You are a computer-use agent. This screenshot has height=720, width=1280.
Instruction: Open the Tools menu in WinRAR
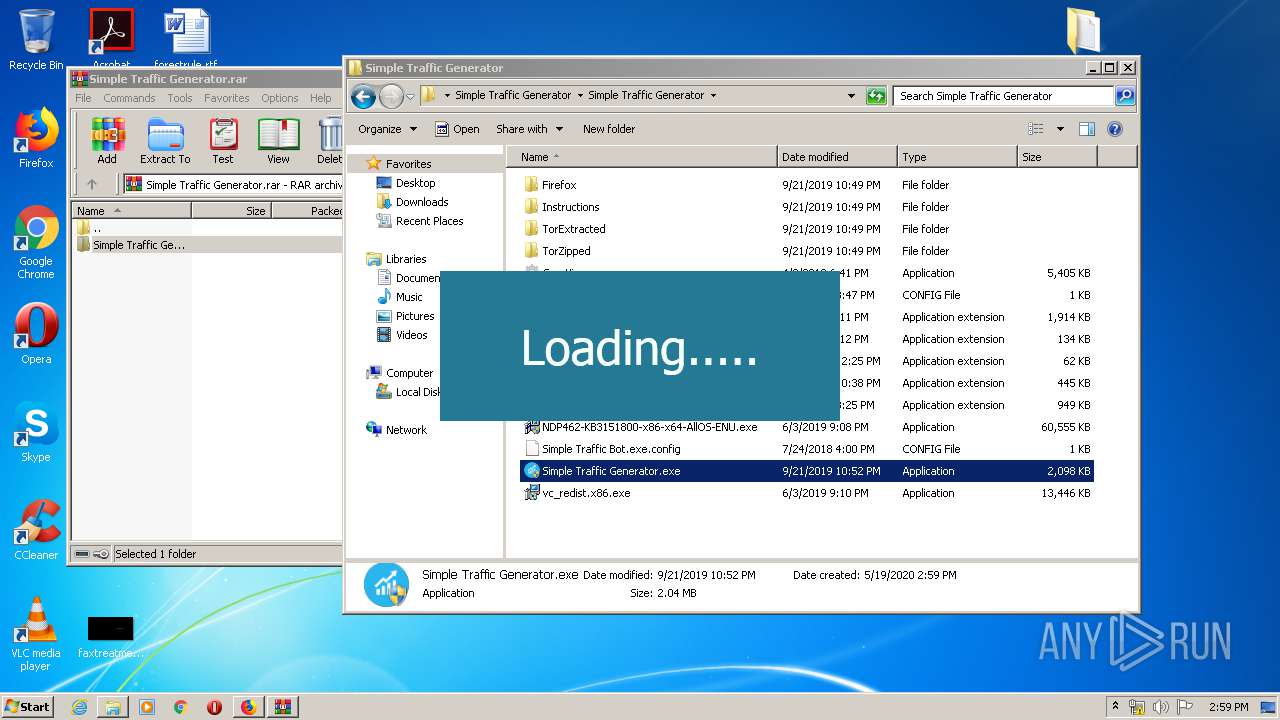[180, 98]
